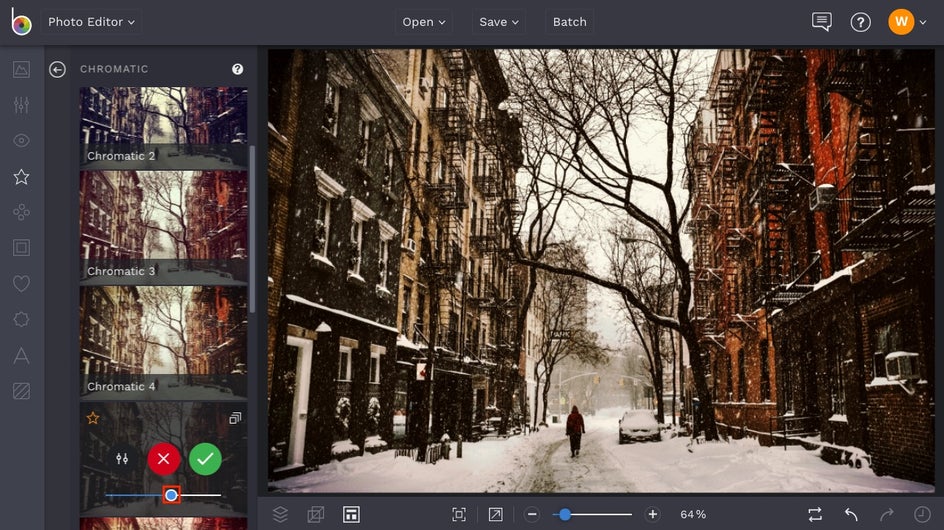Viewport: 944px width, 530px height.
Task: Open the Layers icon in bottom bar
Action: coord(280,514)
